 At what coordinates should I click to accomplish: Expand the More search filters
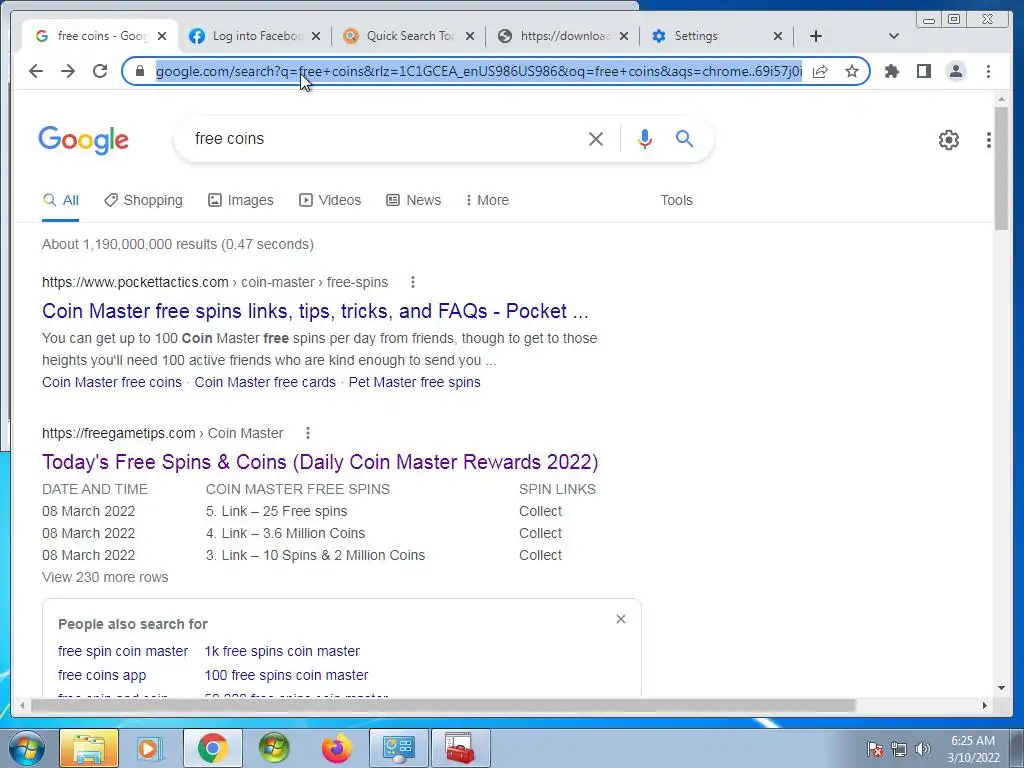click(x=487, y=200)
